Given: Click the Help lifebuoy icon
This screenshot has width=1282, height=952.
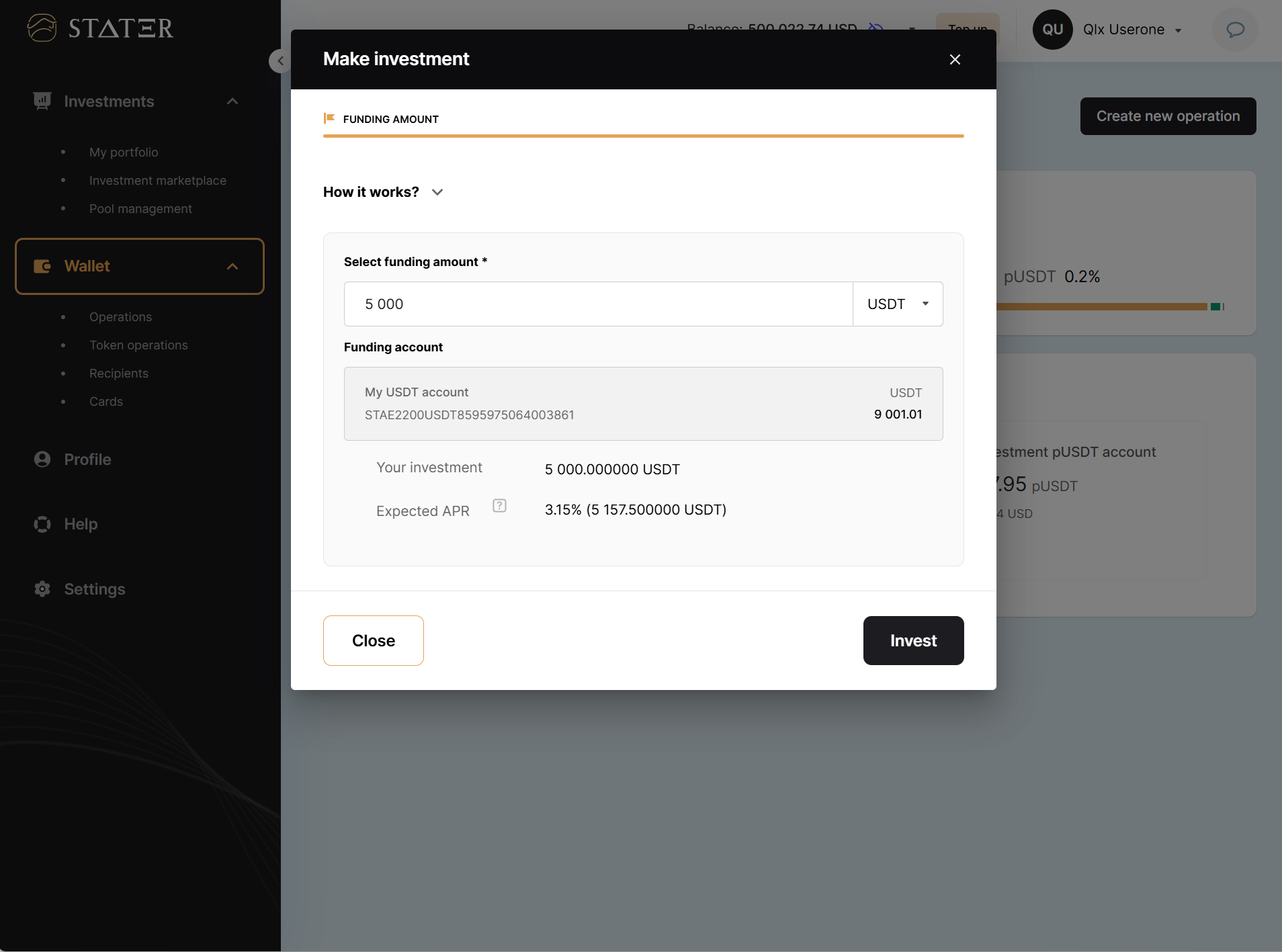Looking at the screenshot, I should pyautogui.click(x=42, y=524).
